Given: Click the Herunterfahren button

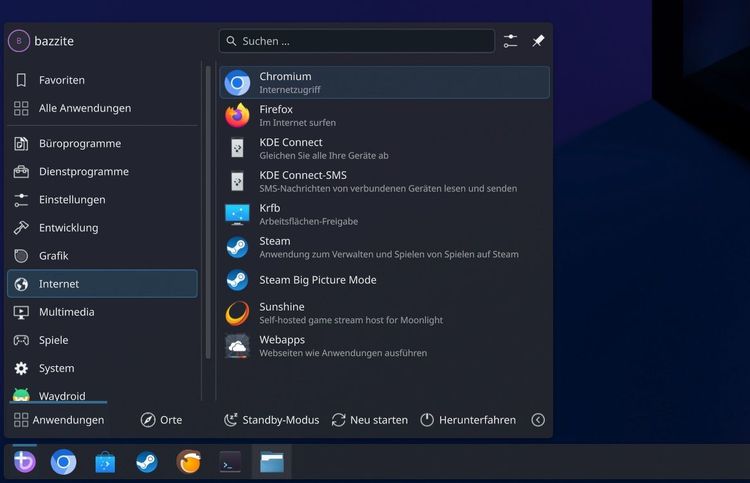Looking at the screenshot, I should coord(468,420).
